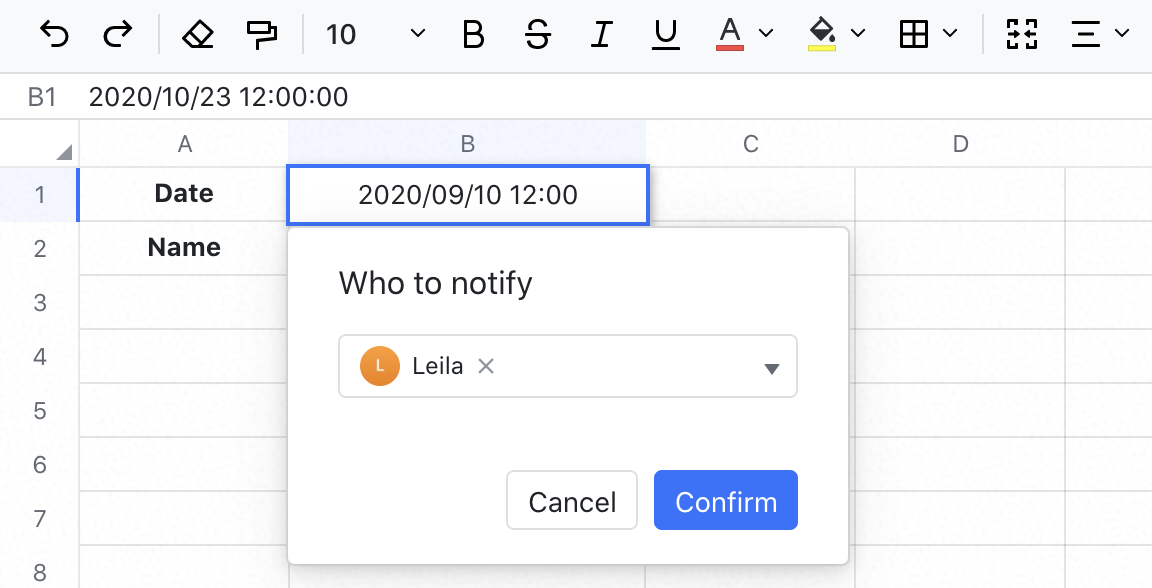Toggle underline formatting
The width and height of the screenshot is (1152, 588).
click(x=665, y=35)
